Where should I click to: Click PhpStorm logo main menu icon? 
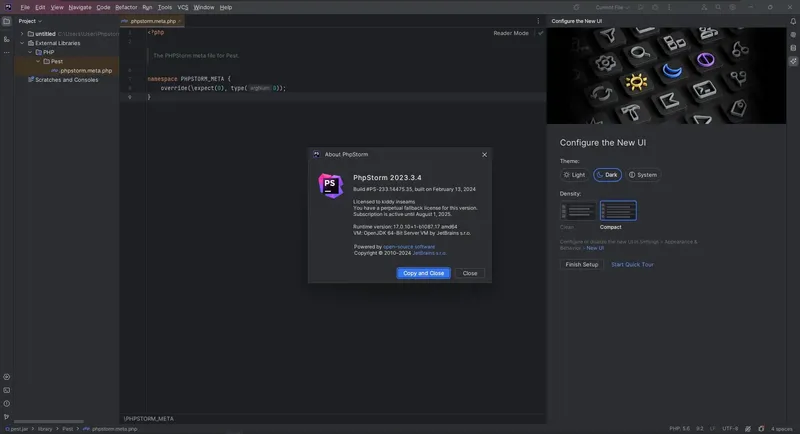pos(8,7)
